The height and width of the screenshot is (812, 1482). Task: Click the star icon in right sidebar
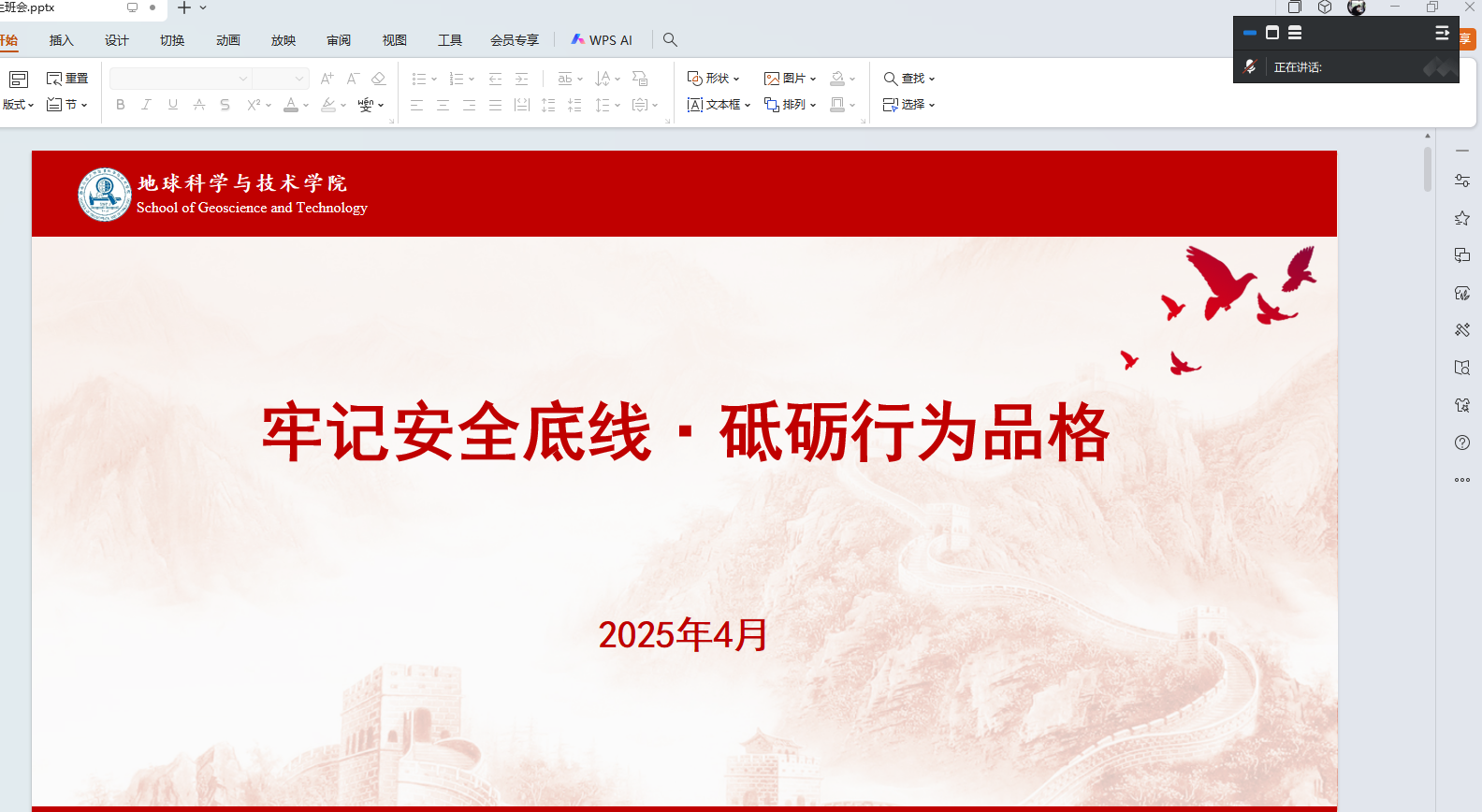pos(1462,218)
